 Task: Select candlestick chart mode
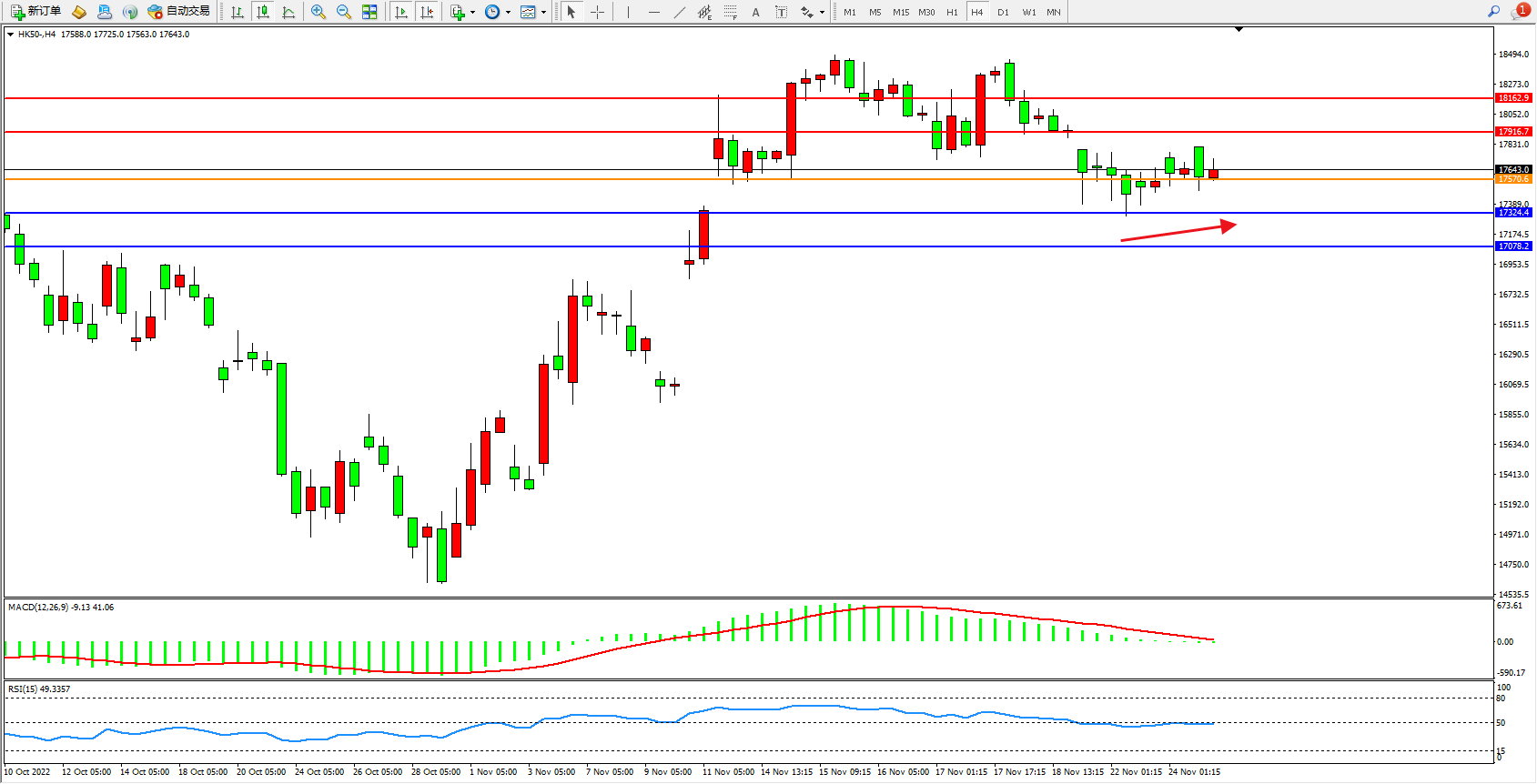263,12
